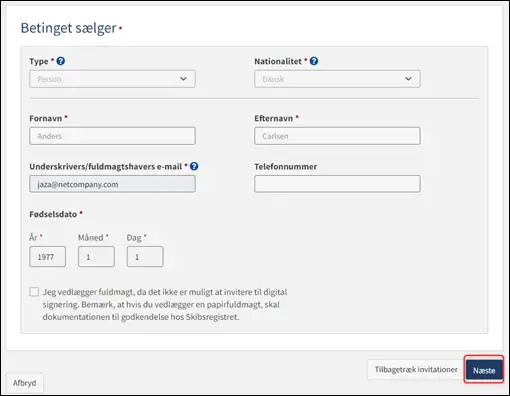The width and height of the screenshot is (510, 396).
Task: Open the Type help icon
Action: point(61,61)
